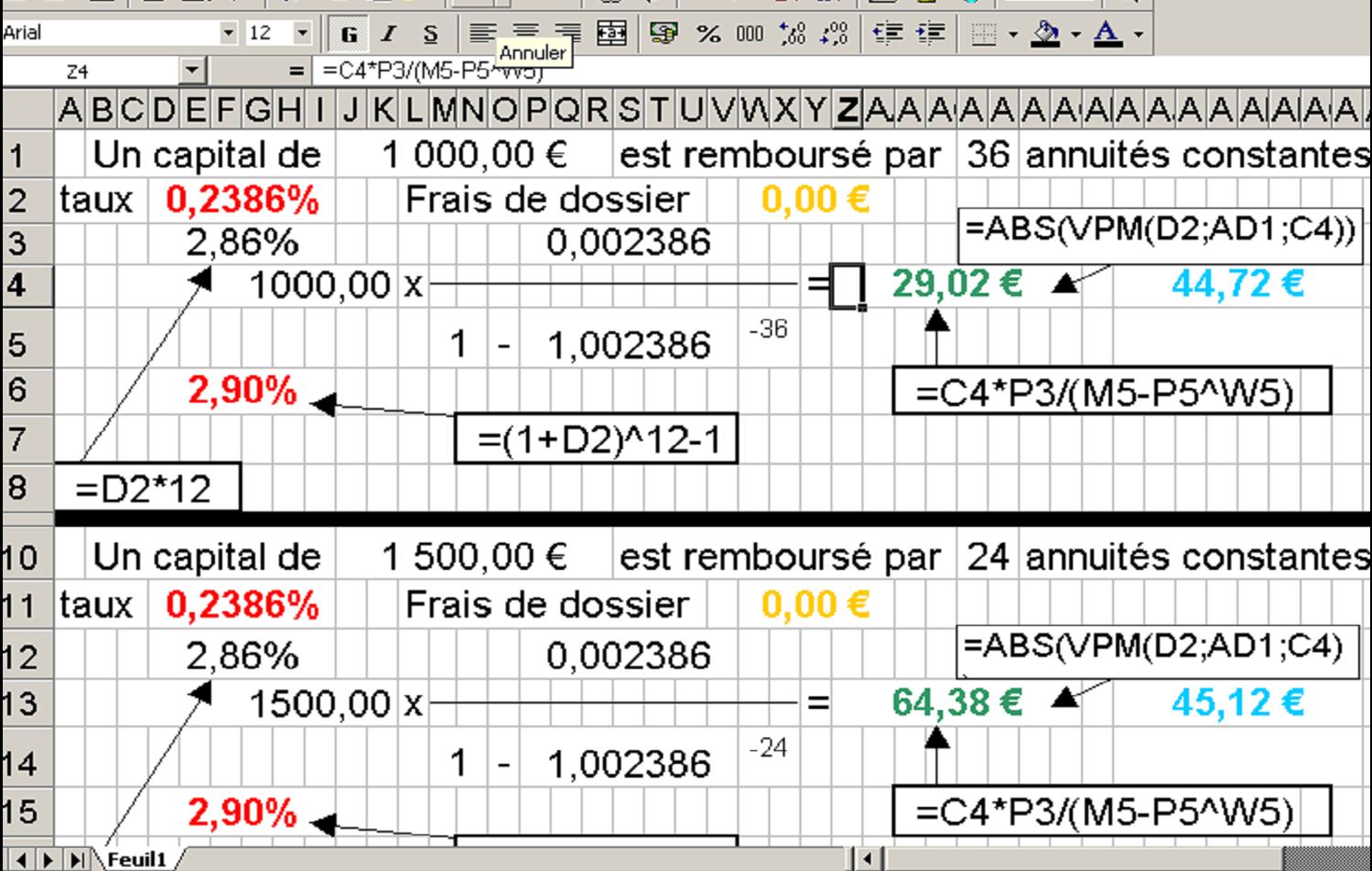Select the green 29,02 € cell
This screenshot has height=871, width=1372.
tap(957, 285)
